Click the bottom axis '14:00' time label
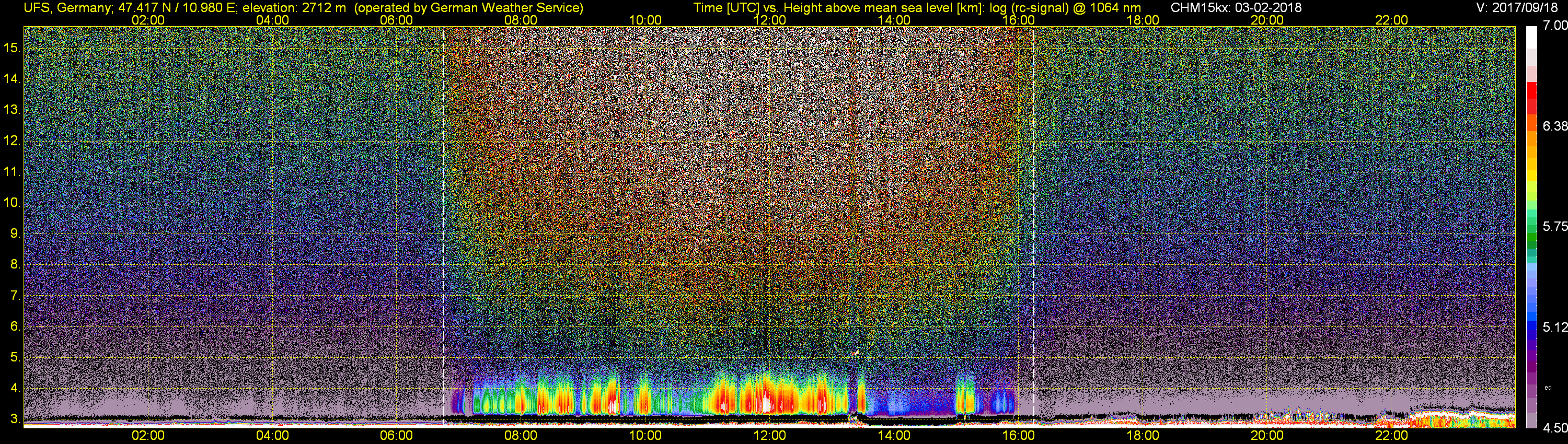The height and width of the screenshot is (444, 1568). (x=894, y=436)
